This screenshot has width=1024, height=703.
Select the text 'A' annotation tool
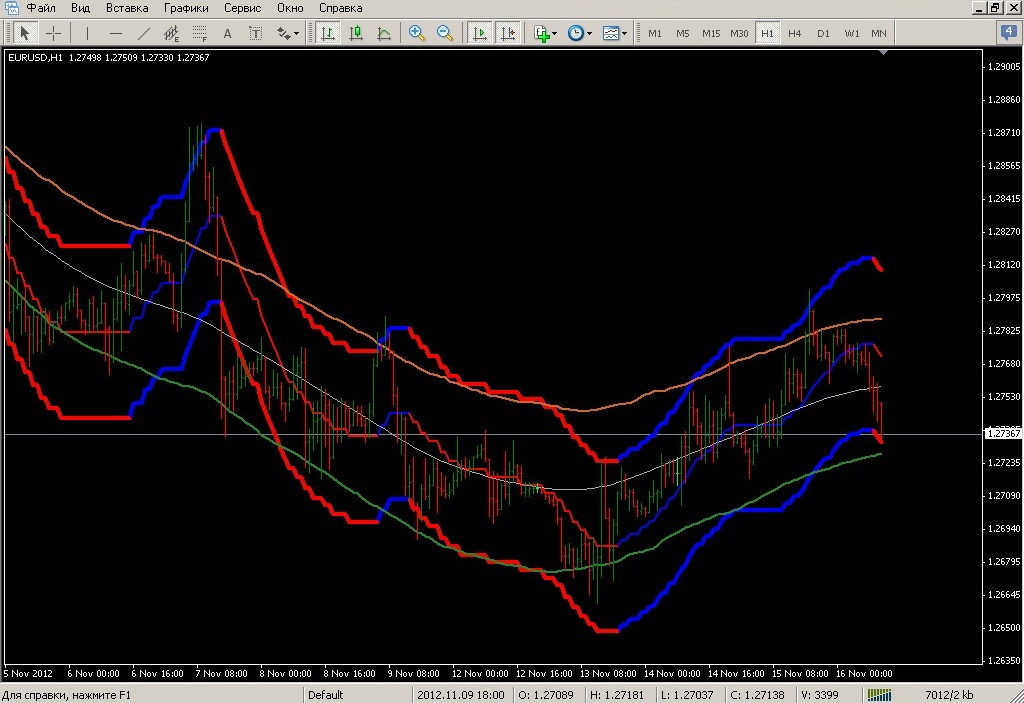pos(227,33)
